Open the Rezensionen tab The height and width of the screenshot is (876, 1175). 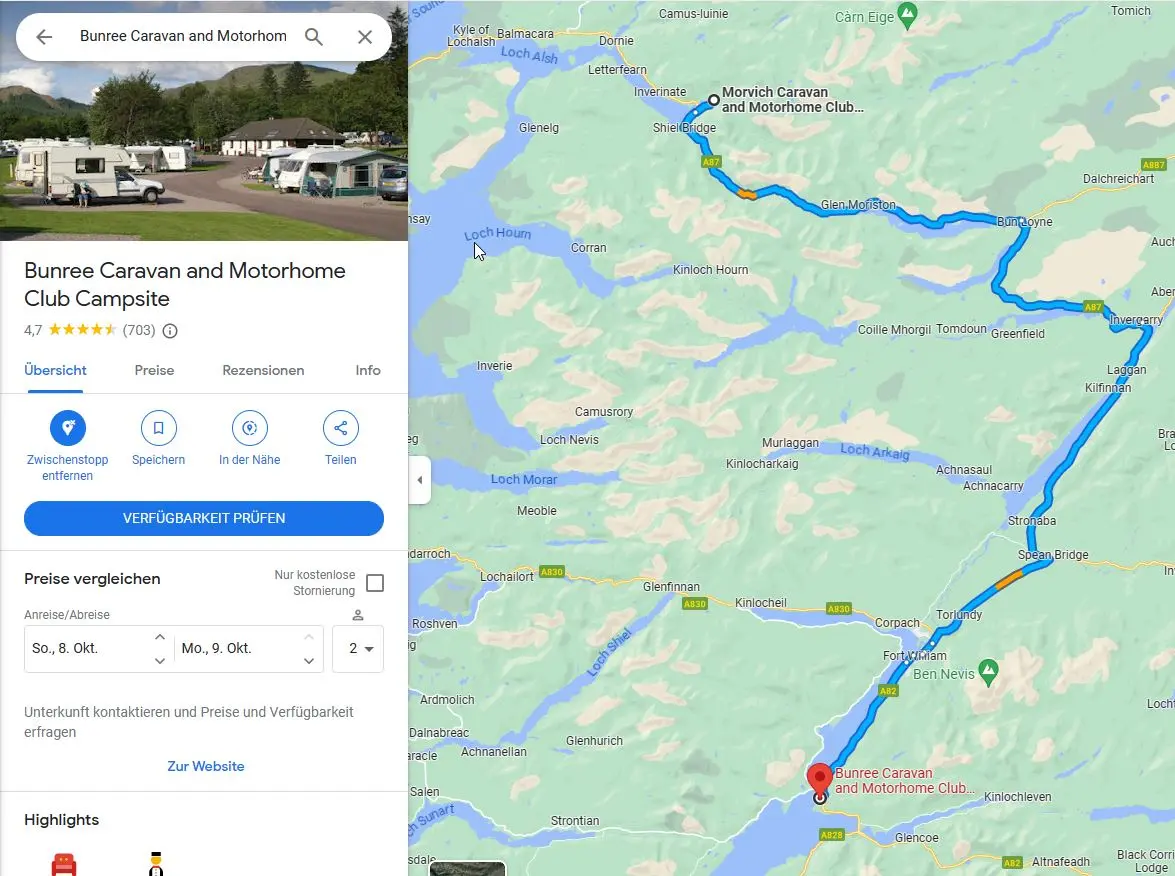pos(263,370)
